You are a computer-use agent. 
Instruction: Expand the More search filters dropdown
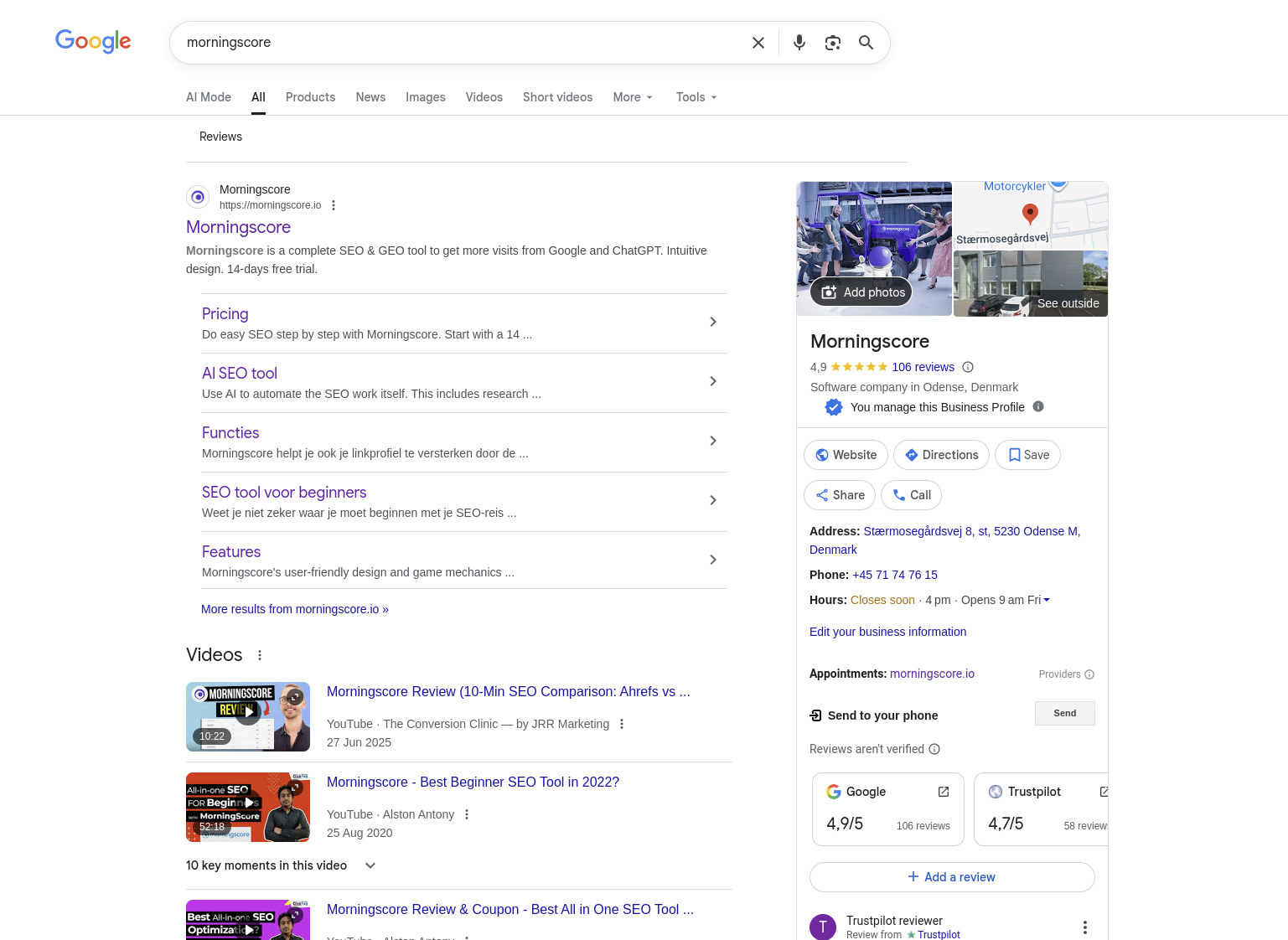pyautogui.click(x=633, y=97)
